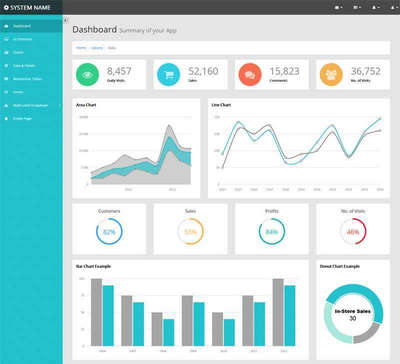Image resolution: width=400 pixels, height=364 pixels.
Task: Click the Empty Page lock icon in the sidebar
Action: pyautogui.click(x=6, y=119)
